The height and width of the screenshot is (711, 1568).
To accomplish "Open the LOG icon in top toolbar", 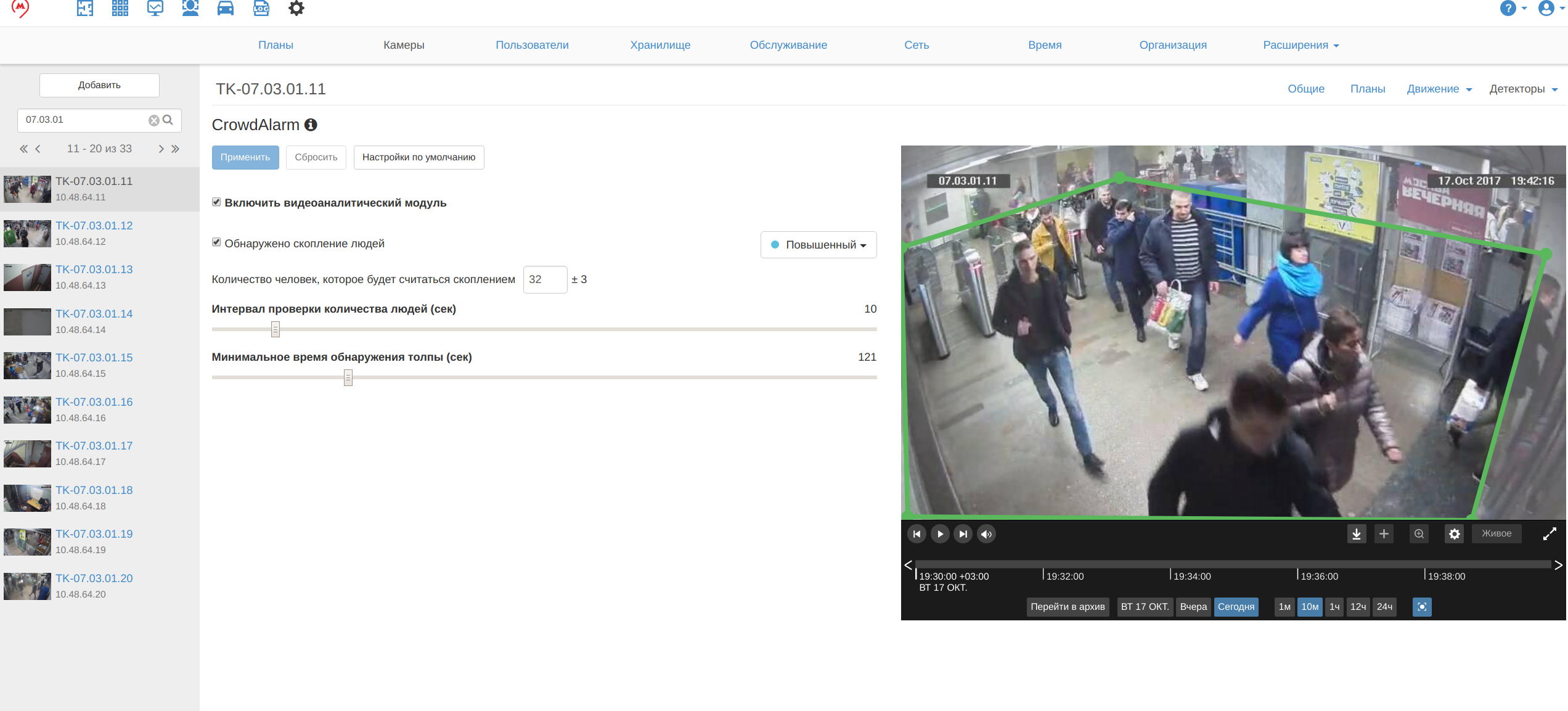I will (x=261, y=8).
